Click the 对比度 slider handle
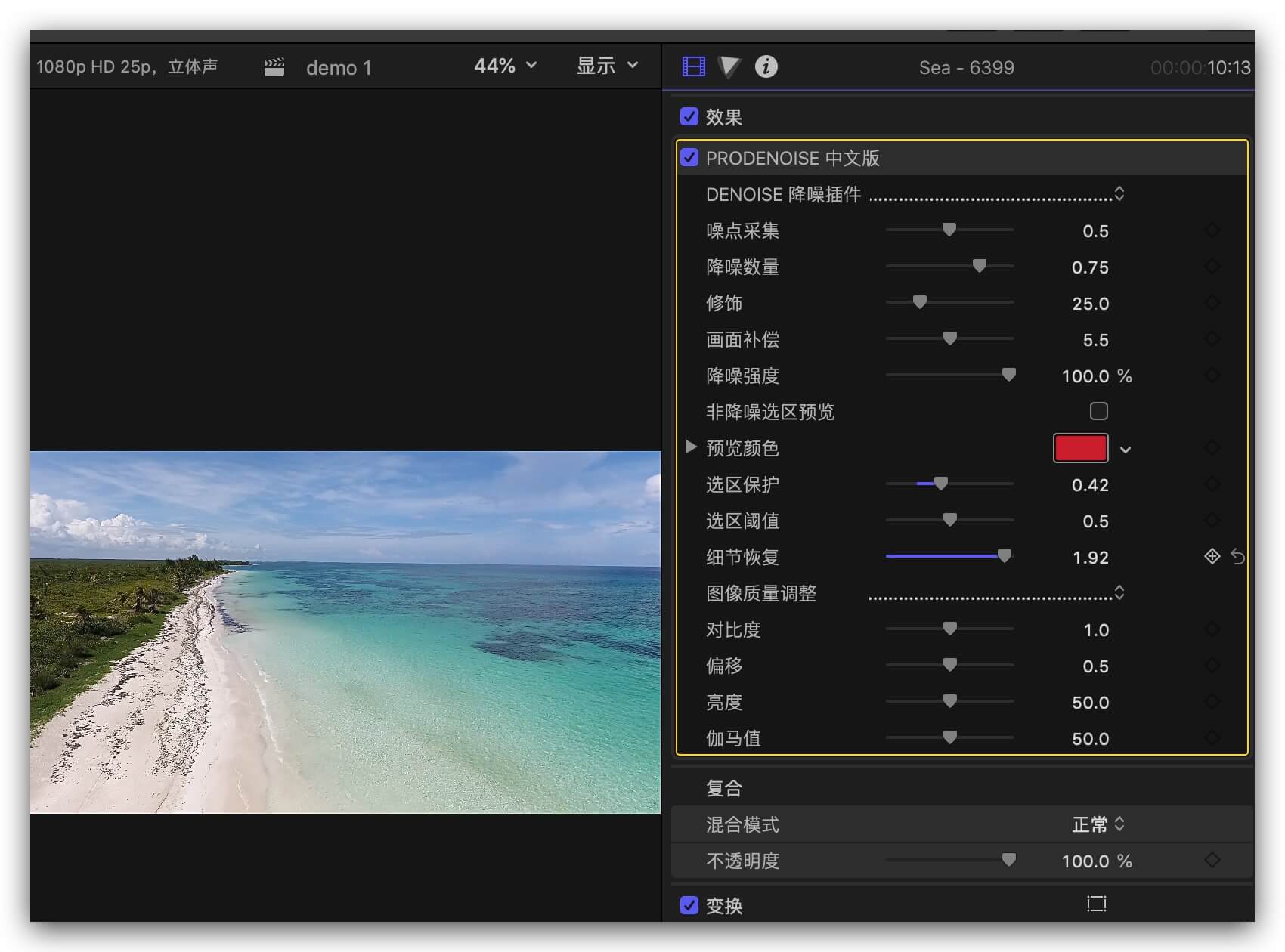The width and height of the screenshot is (1285, 952). click(950, 629)
